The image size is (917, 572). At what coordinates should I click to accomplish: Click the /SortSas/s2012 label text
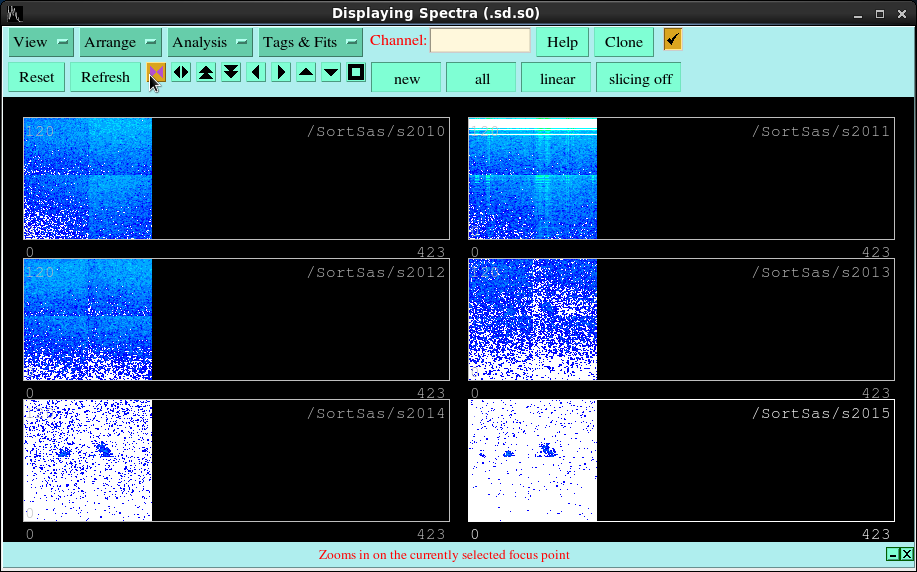(376, 272)
